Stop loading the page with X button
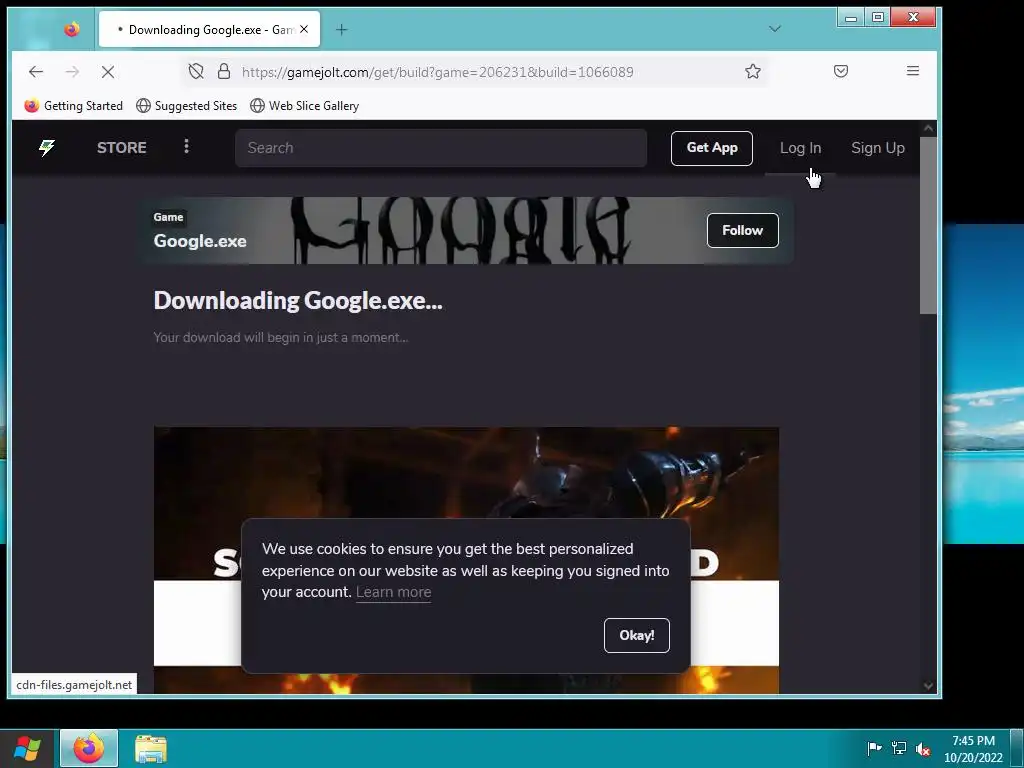Screen dimensions: 1024x768 point(108,72)
